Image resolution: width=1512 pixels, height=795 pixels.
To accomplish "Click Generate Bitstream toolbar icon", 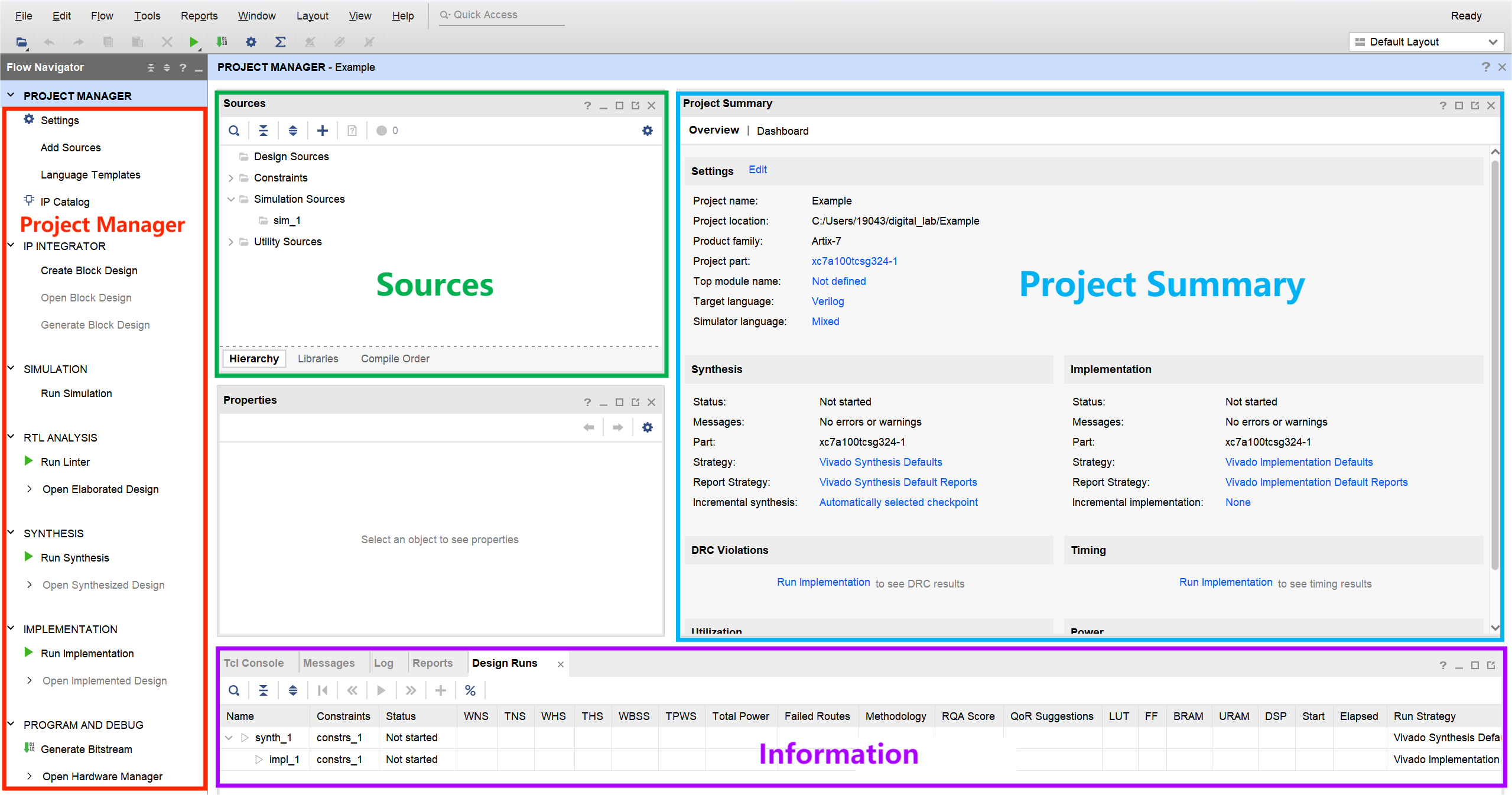I will pyautogui.click(x=222, y=42).
